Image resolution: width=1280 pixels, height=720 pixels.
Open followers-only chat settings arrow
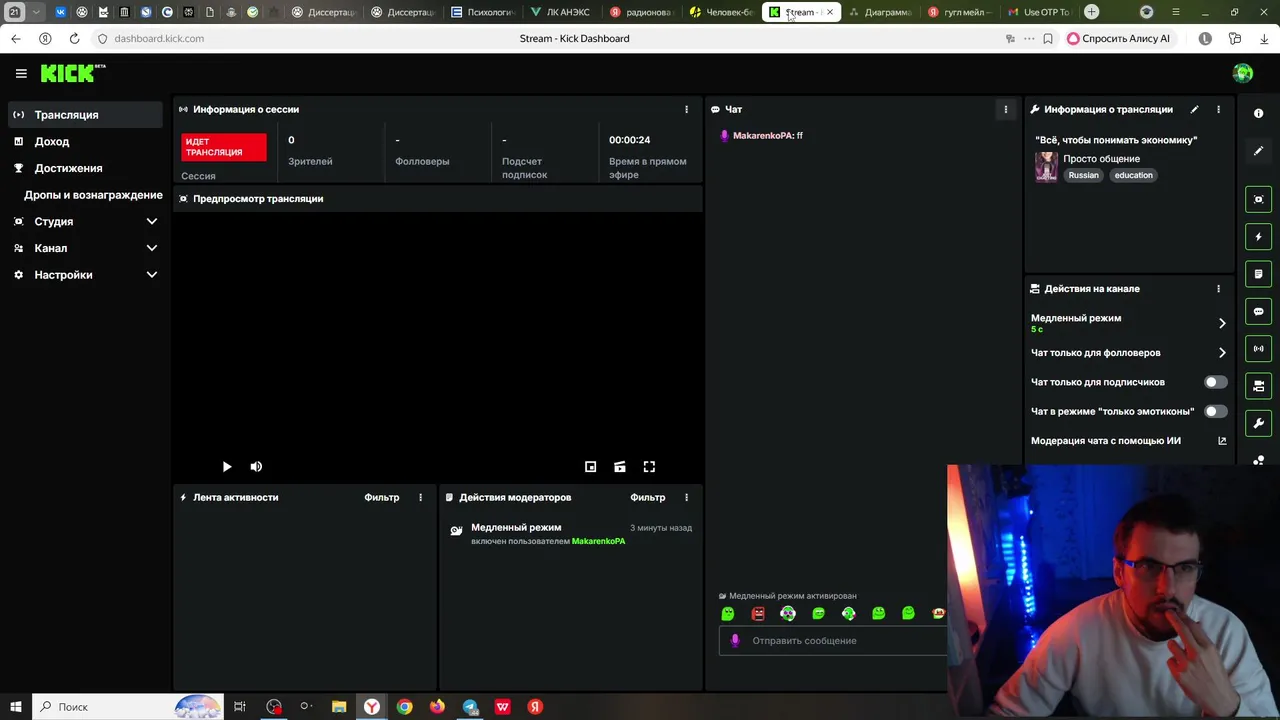1222,353
